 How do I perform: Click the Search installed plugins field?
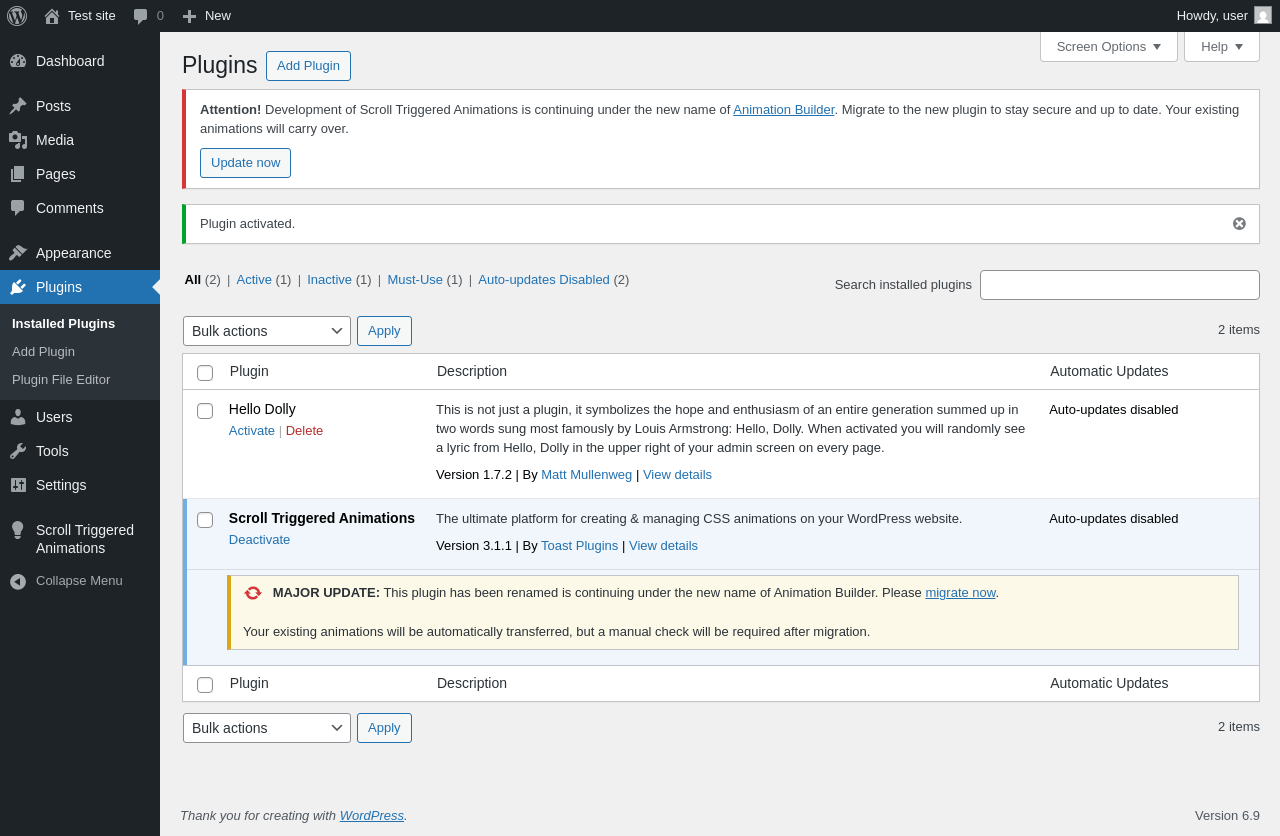pos(1119,285)
